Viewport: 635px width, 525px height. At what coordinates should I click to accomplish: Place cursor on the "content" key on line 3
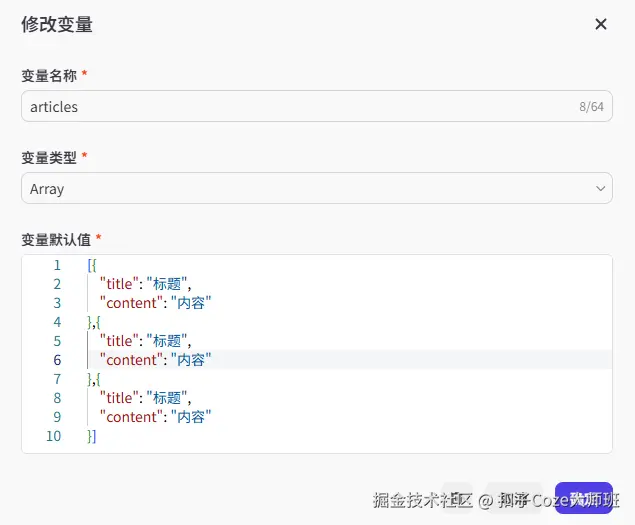[x=130, y=303]
